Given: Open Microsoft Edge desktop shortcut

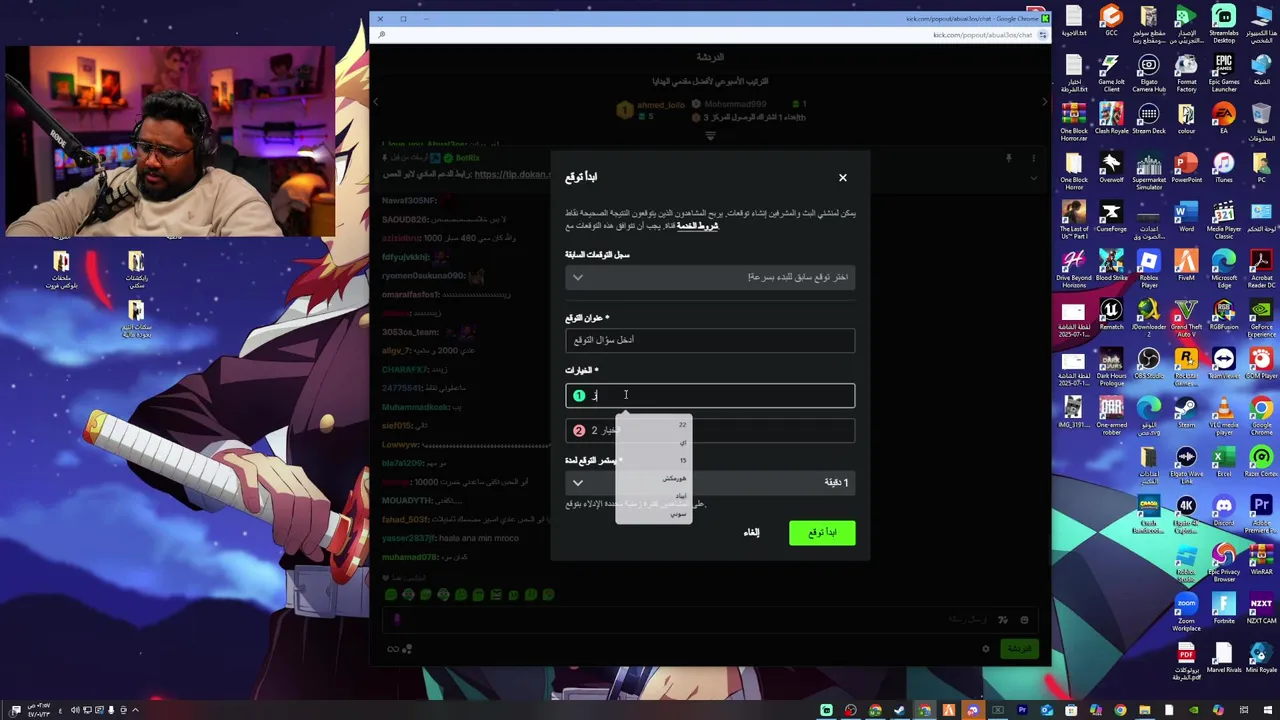Looking at the screenshot, I should click(x=1224, y=269).
